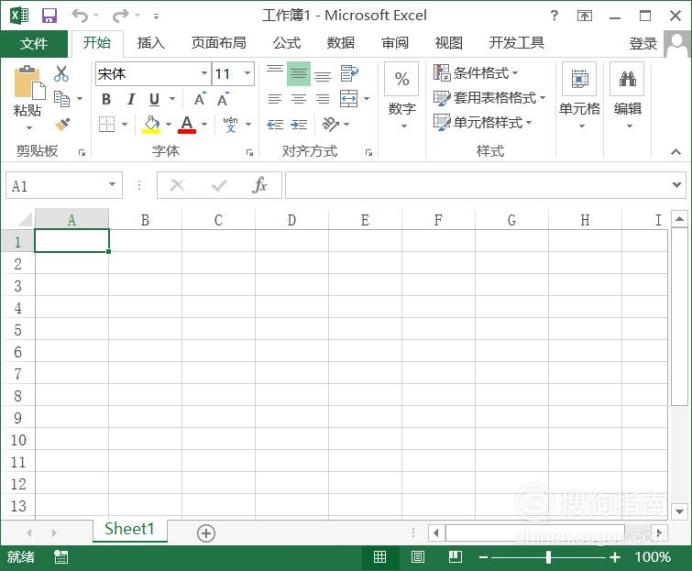The width and height of the screenshot is (692, 571).
Task: Activate the Format Painter brush
Action: click(x=63, y=124)
